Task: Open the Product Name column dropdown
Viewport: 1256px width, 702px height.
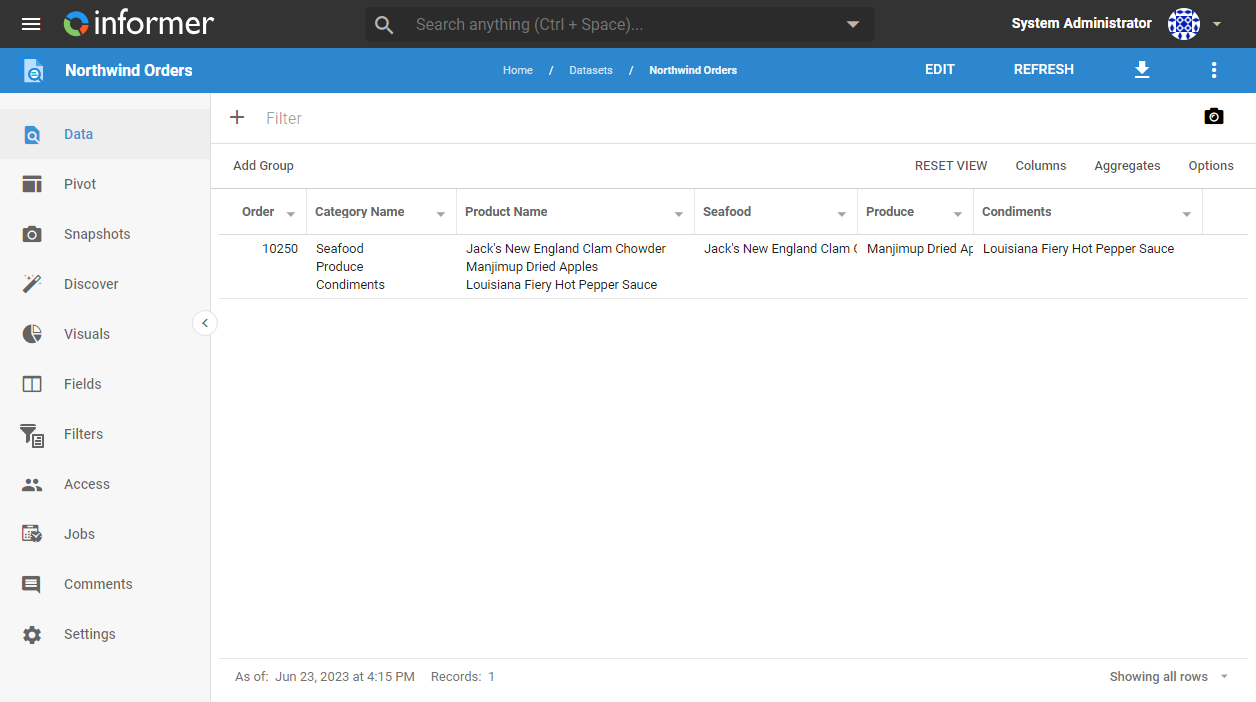Action: [678, 214]
